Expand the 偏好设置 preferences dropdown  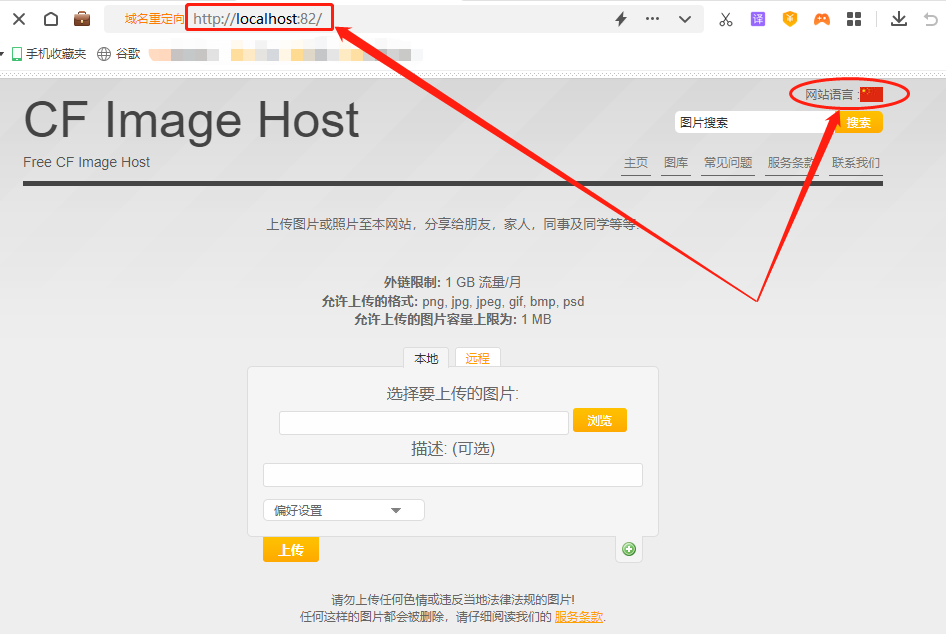(343, 510)
